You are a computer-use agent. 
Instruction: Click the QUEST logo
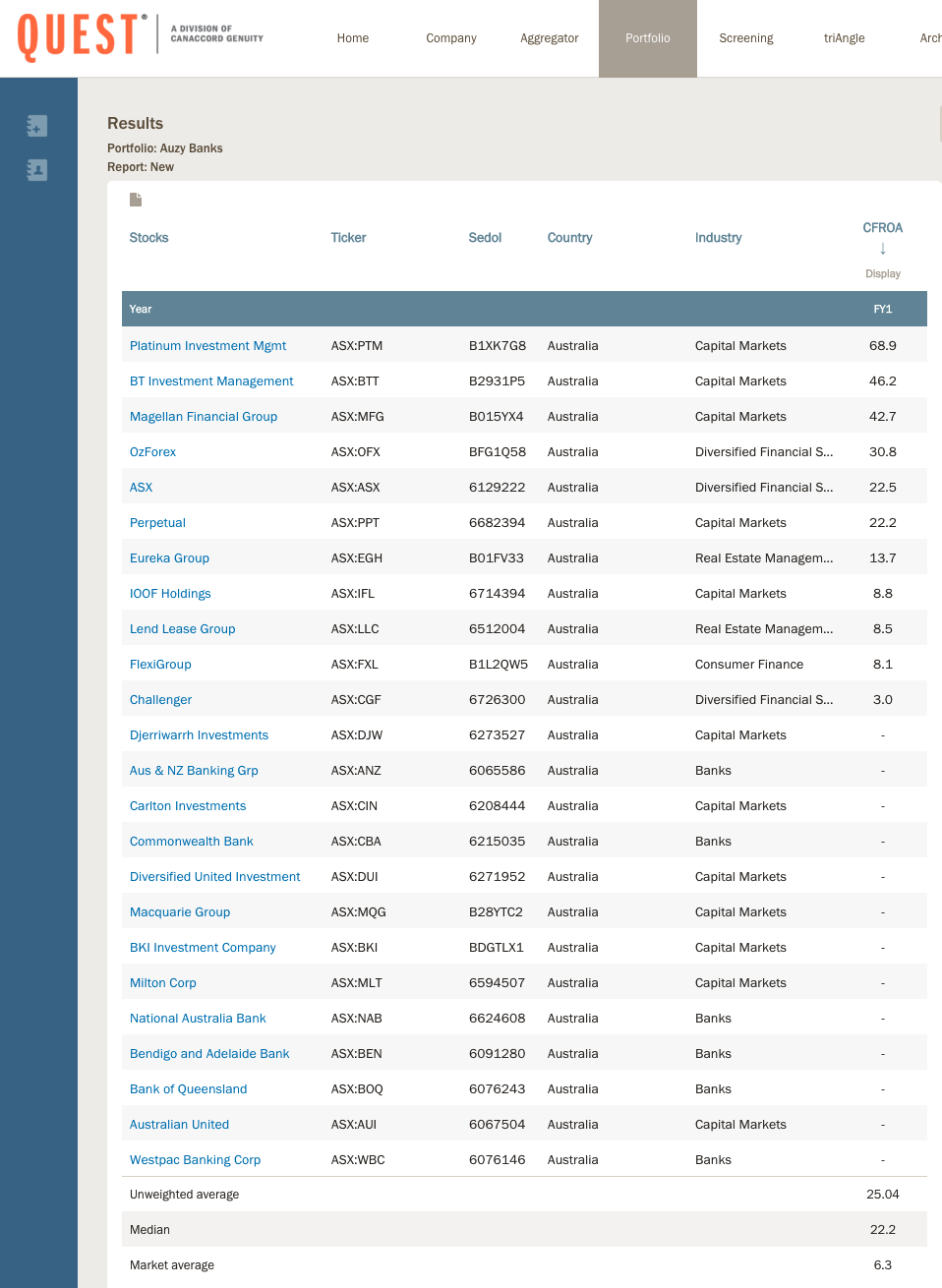[x=81, y=37]
